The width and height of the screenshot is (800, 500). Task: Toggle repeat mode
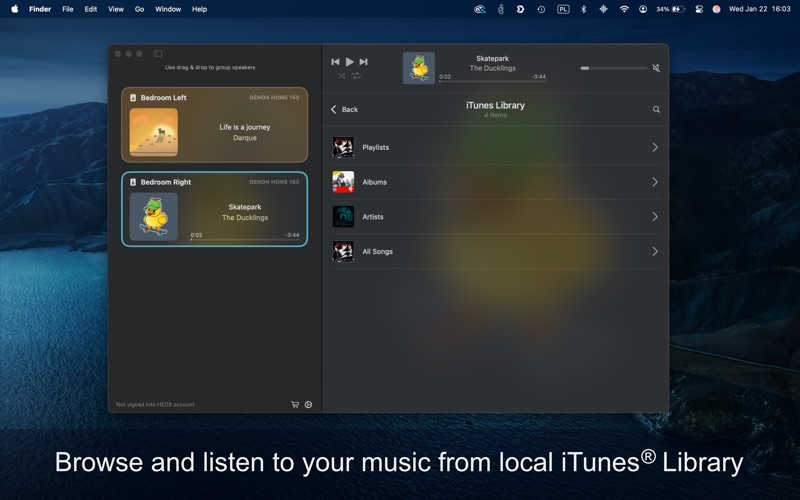coord(356,76)
